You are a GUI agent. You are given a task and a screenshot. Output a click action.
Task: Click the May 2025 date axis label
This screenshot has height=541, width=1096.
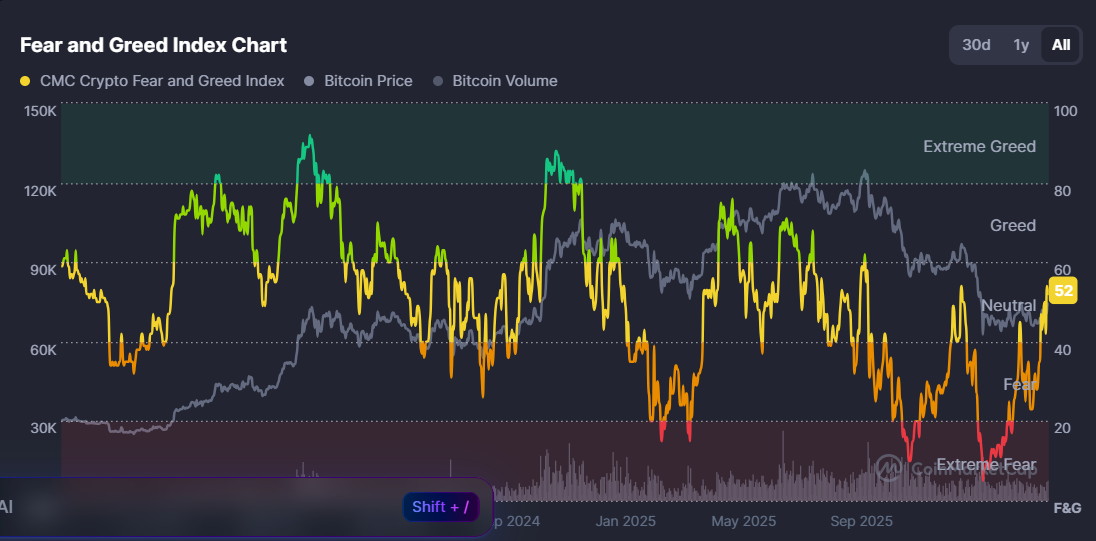[x=743, y=521]
